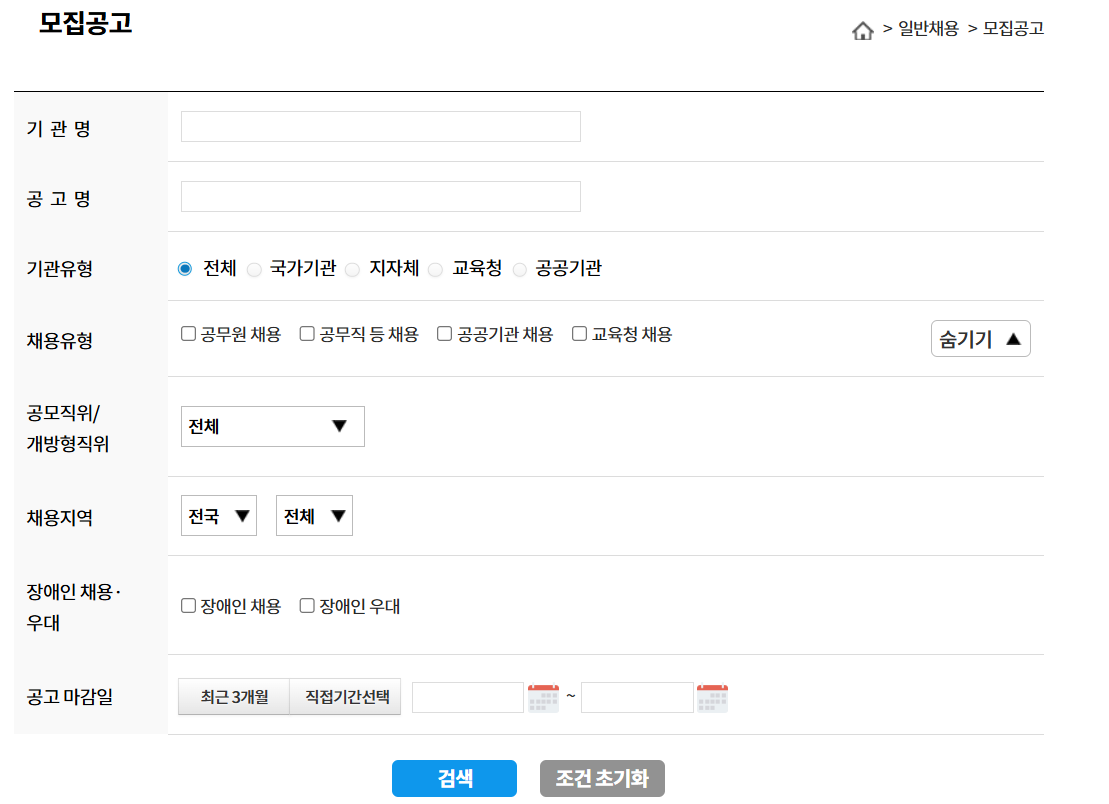
Task: Check the 공무직 등 채용 checkbox
Action: point(306,333)
